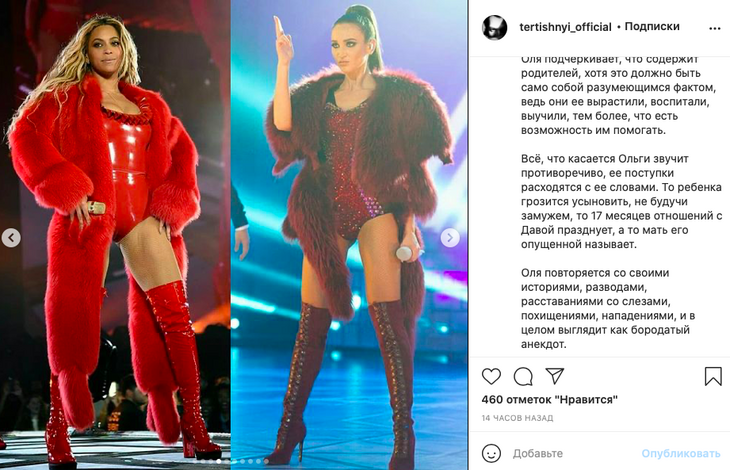Image resolution: width=730 pixels, height=470 pixels.
Task: Toggle the Подписки following button
Action: coord(652,27)
